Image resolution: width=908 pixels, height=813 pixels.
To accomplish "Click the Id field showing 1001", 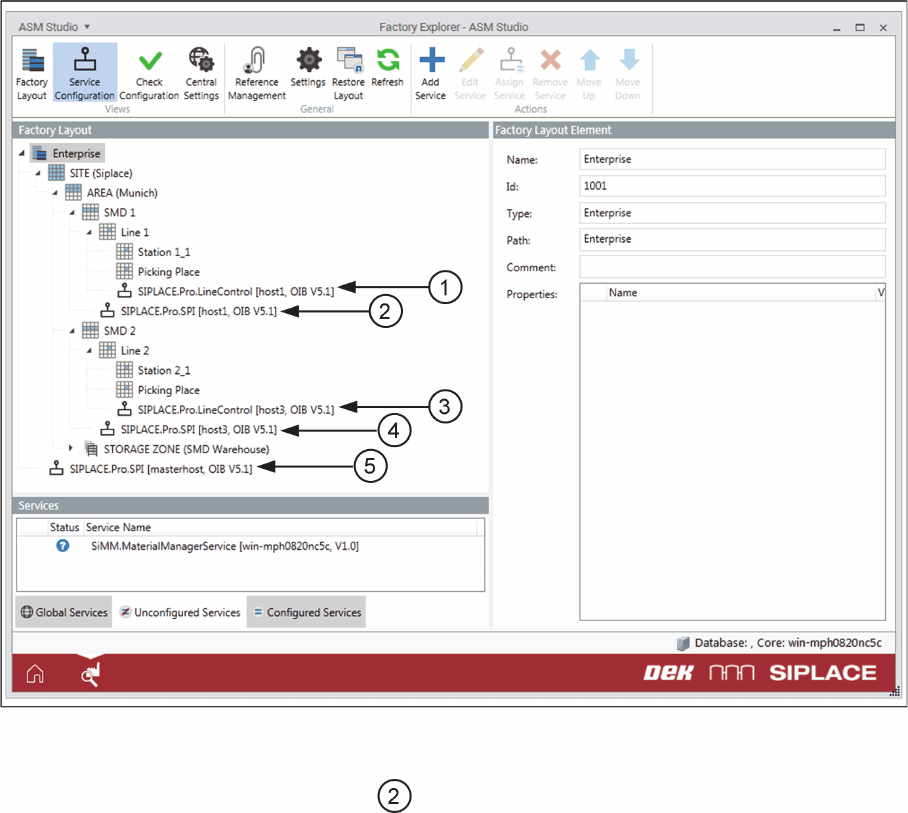I will click(x=732, y=186).
